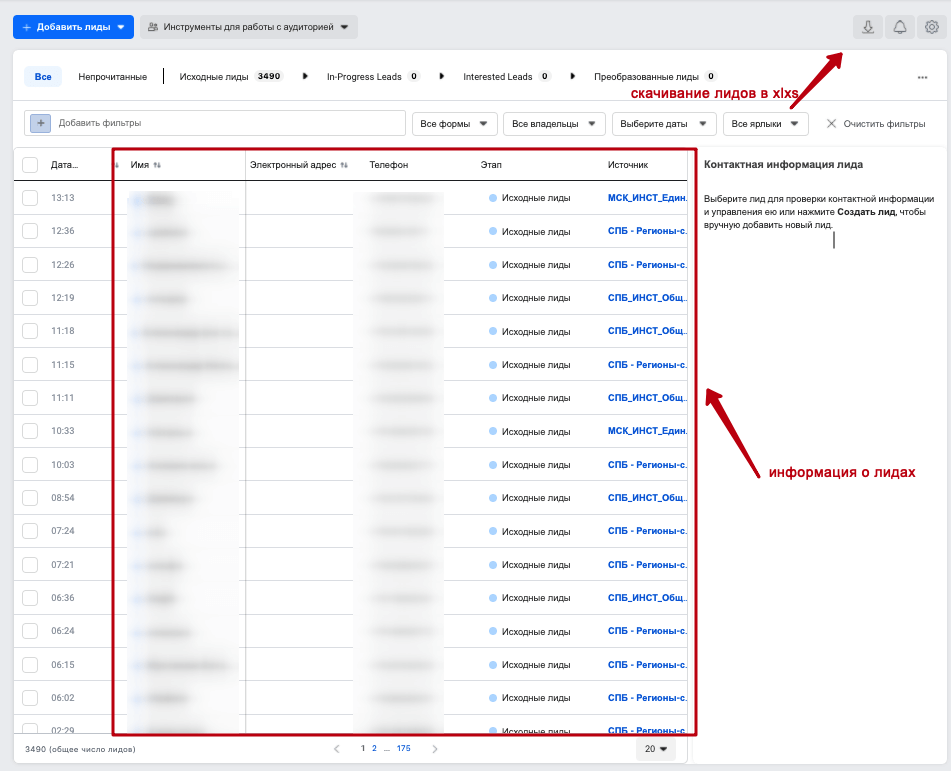Open the Выберите даты dropdown
Viewport: 951px width, 771px height.
tap(663, 124)
